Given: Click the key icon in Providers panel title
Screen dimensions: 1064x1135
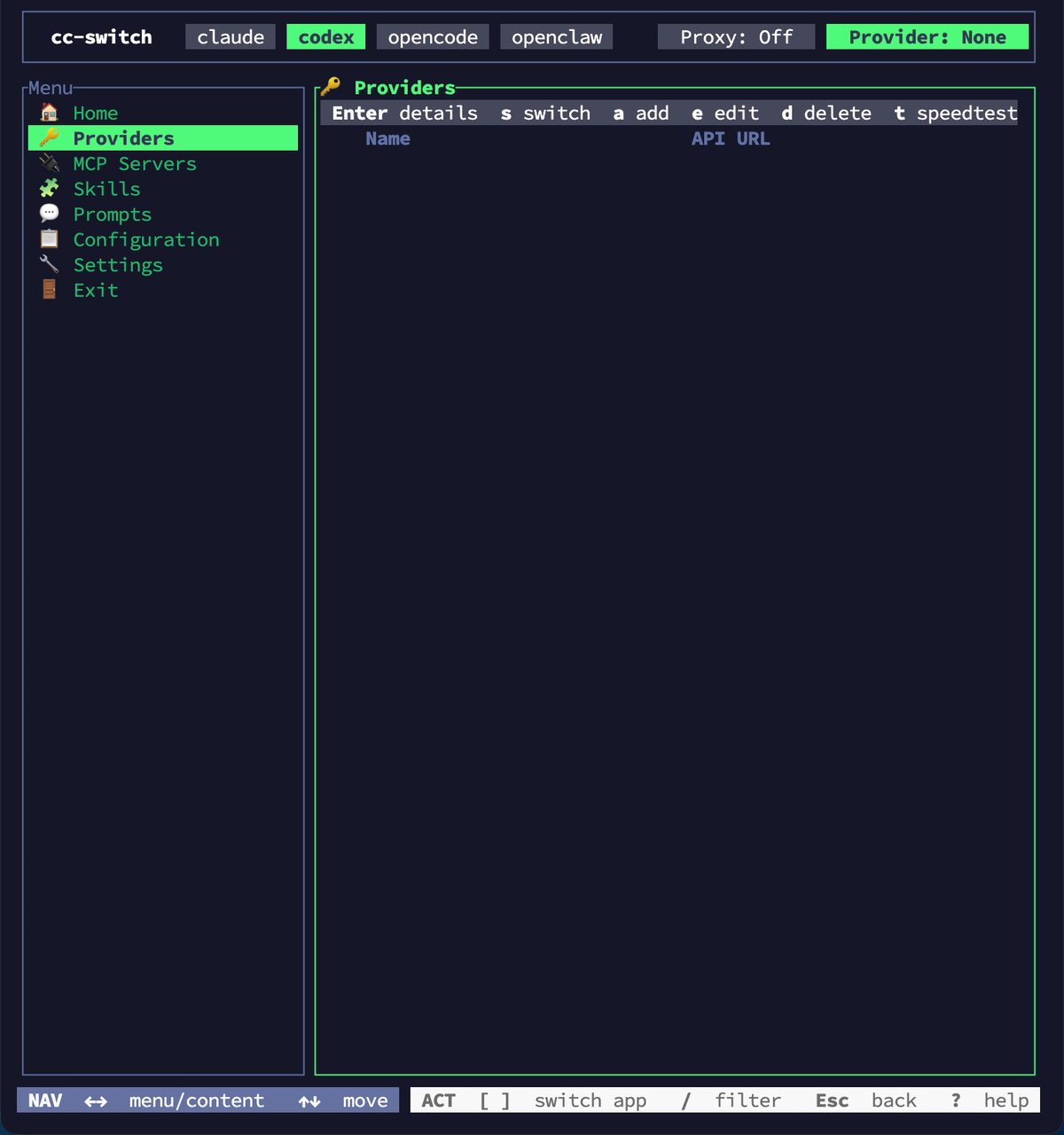Looking at the screenshot, I should click(331, 87).
